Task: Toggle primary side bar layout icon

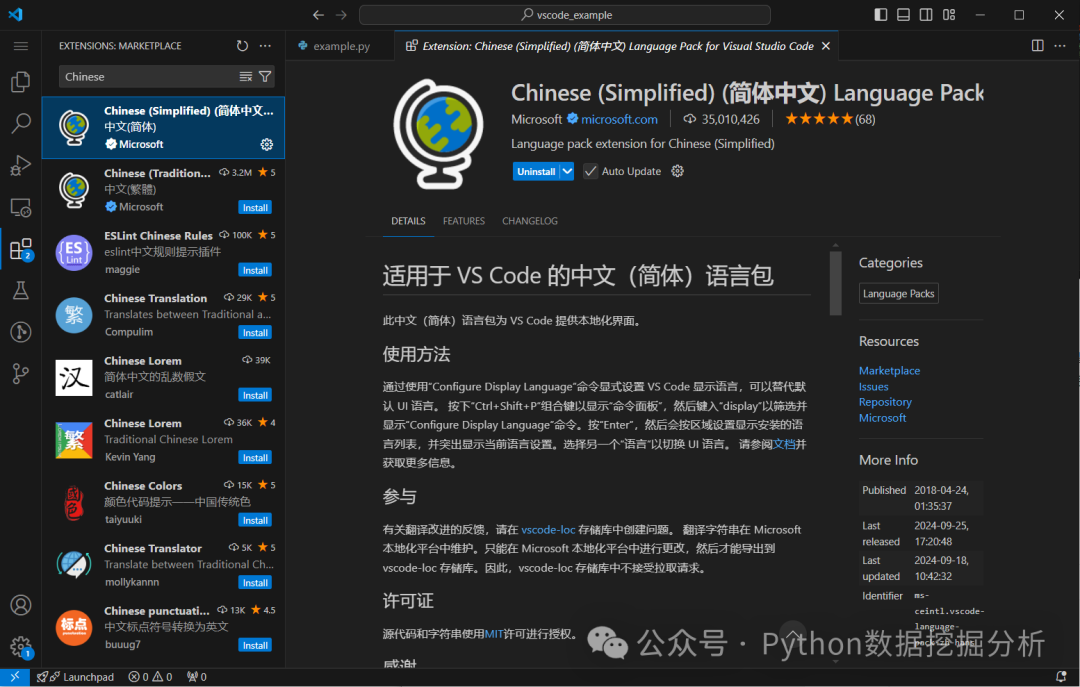Action: tap(881, 14)
